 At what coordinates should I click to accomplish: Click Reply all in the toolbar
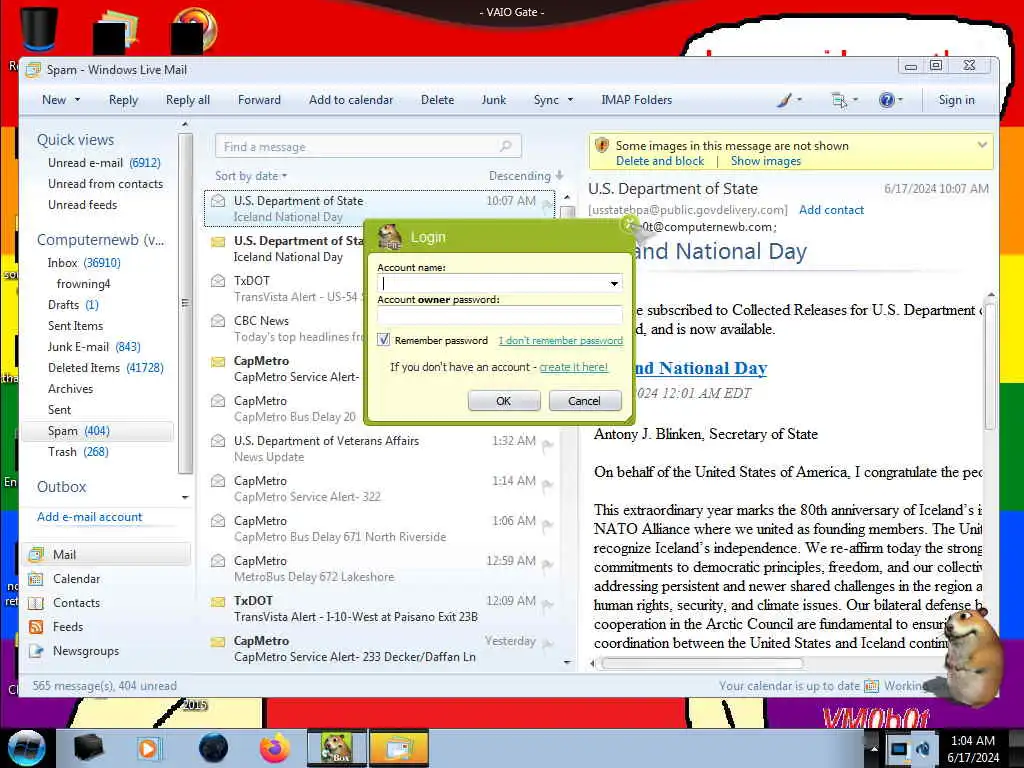point(187,100)
